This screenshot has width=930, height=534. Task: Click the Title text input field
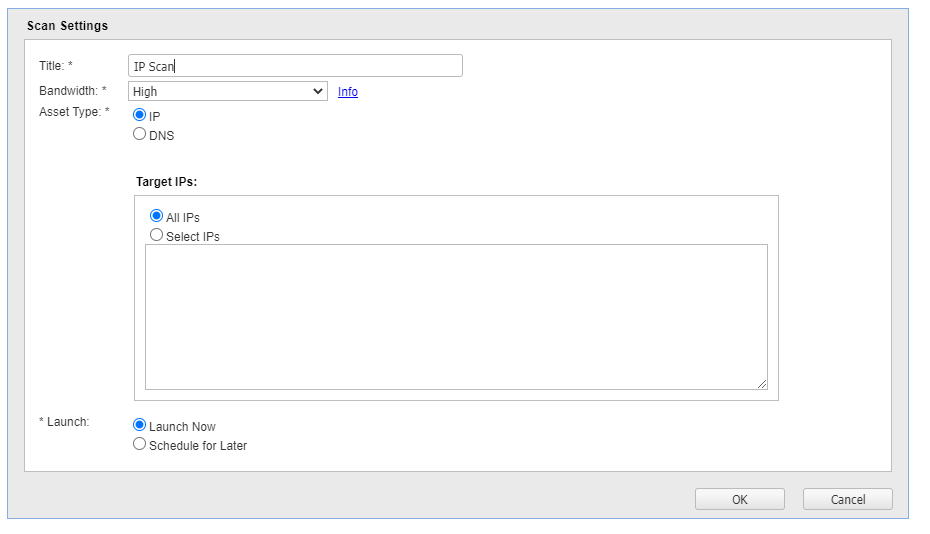[295, 66]
